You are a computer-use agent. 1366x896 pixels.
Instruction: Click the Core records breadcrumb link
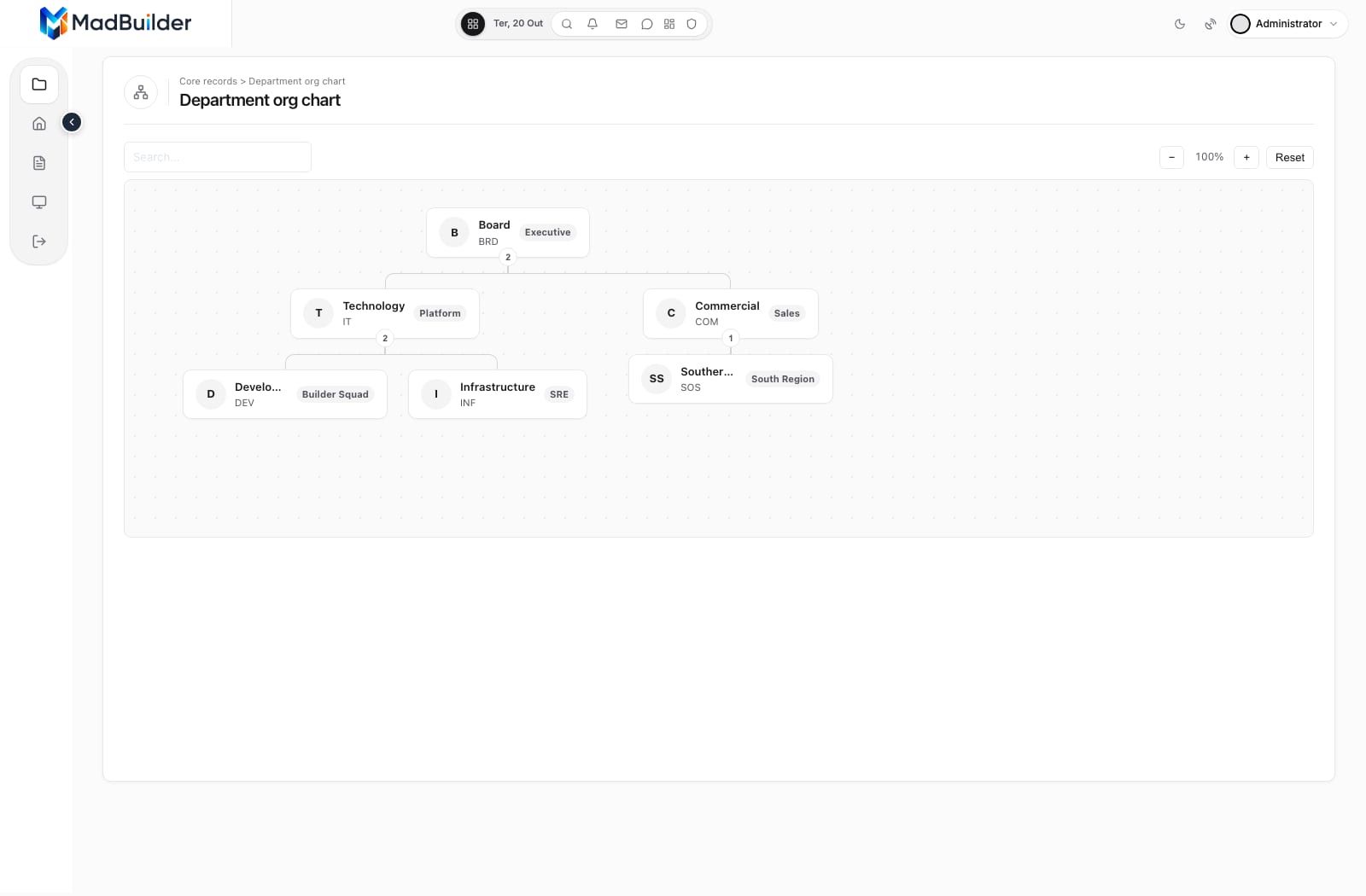point(208,82)
